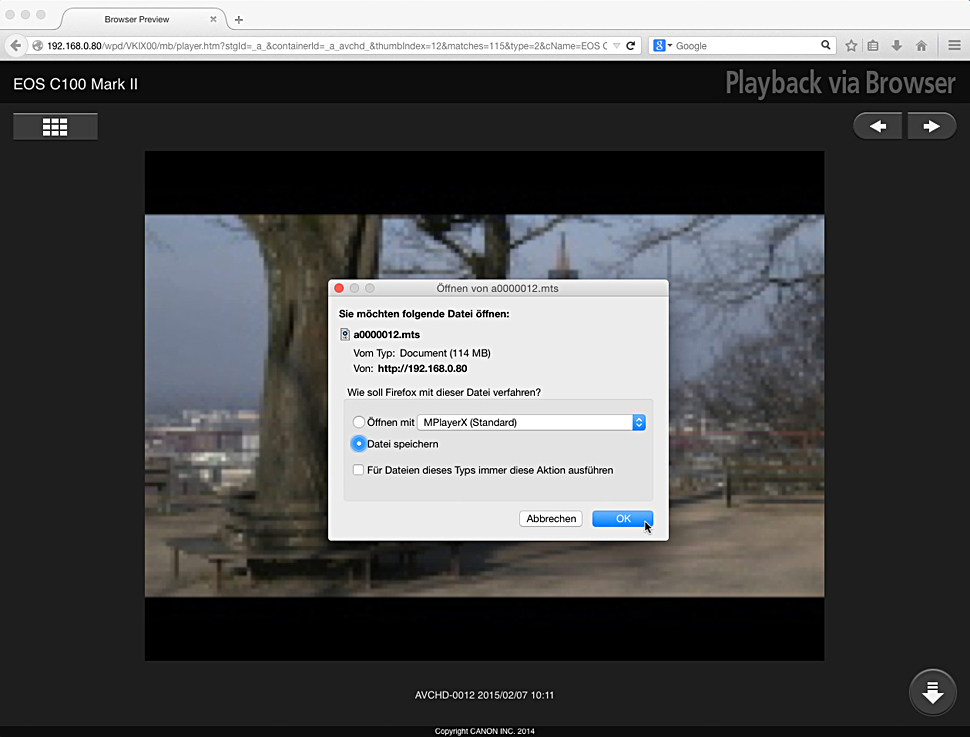
Task: Go to Firefox home page icon
Action: 921,46
